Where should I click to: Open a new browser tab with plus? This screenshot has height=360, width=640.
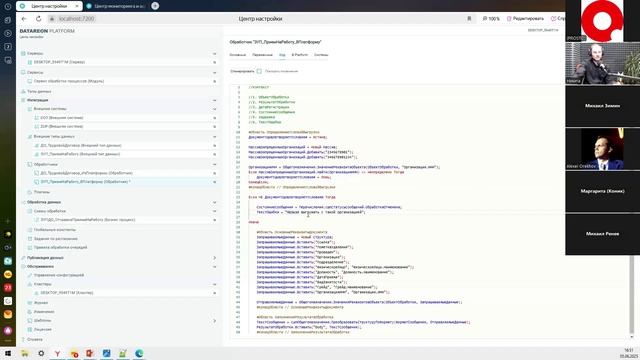pyautogui.click(x=155, y=6)
